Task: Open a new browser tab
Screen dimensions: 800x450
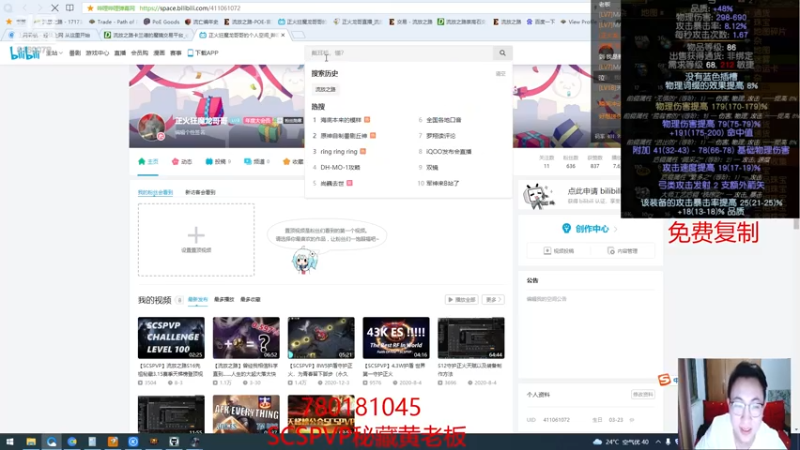Action: 298,35
